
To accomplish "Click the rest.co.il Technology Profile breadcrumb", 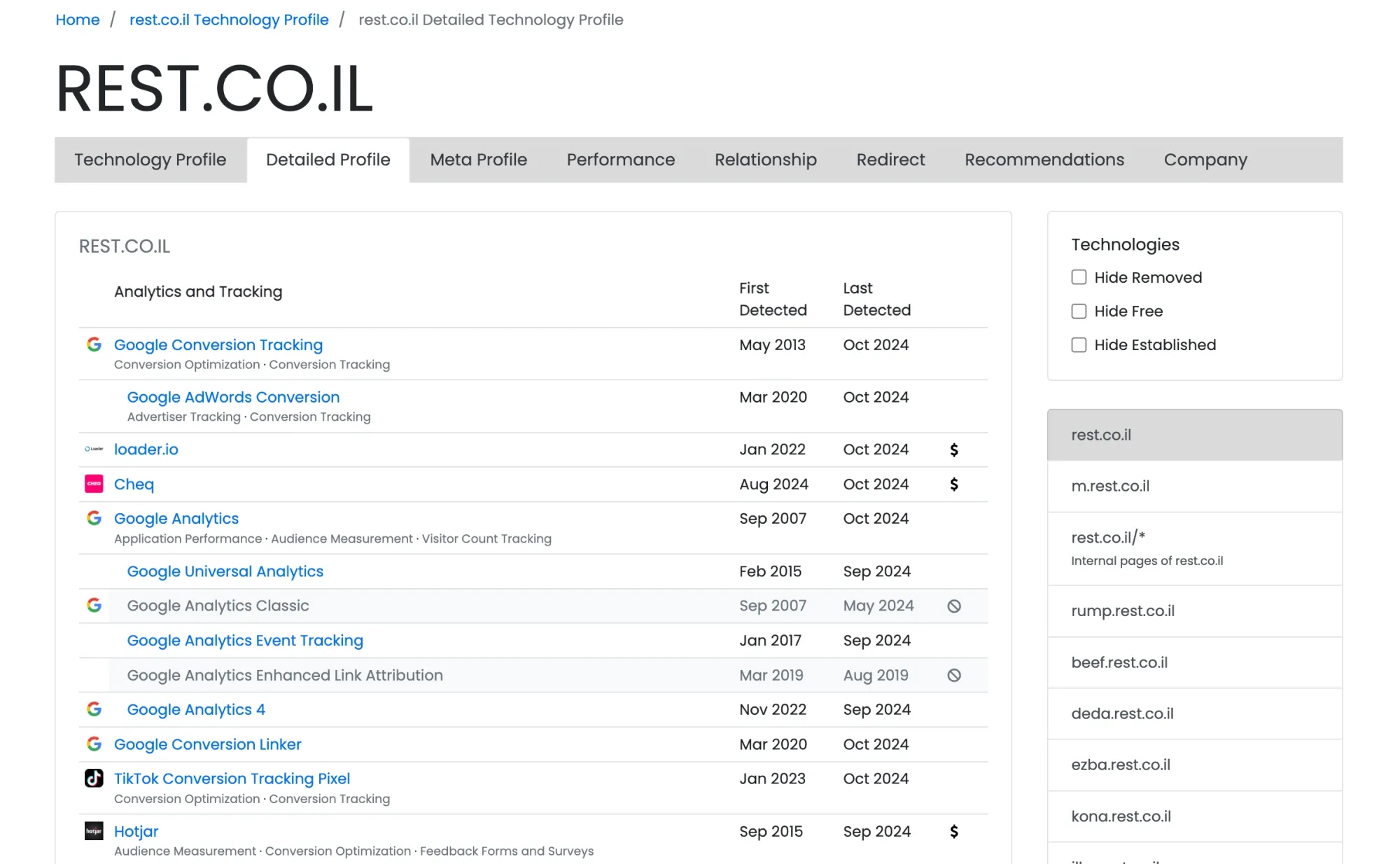I will pyautogui.click(x=229, y=20).
